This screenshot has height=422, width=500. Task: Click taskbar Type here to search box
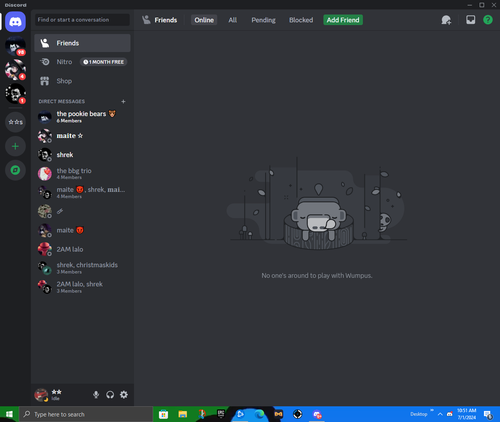tap(86, 414)
